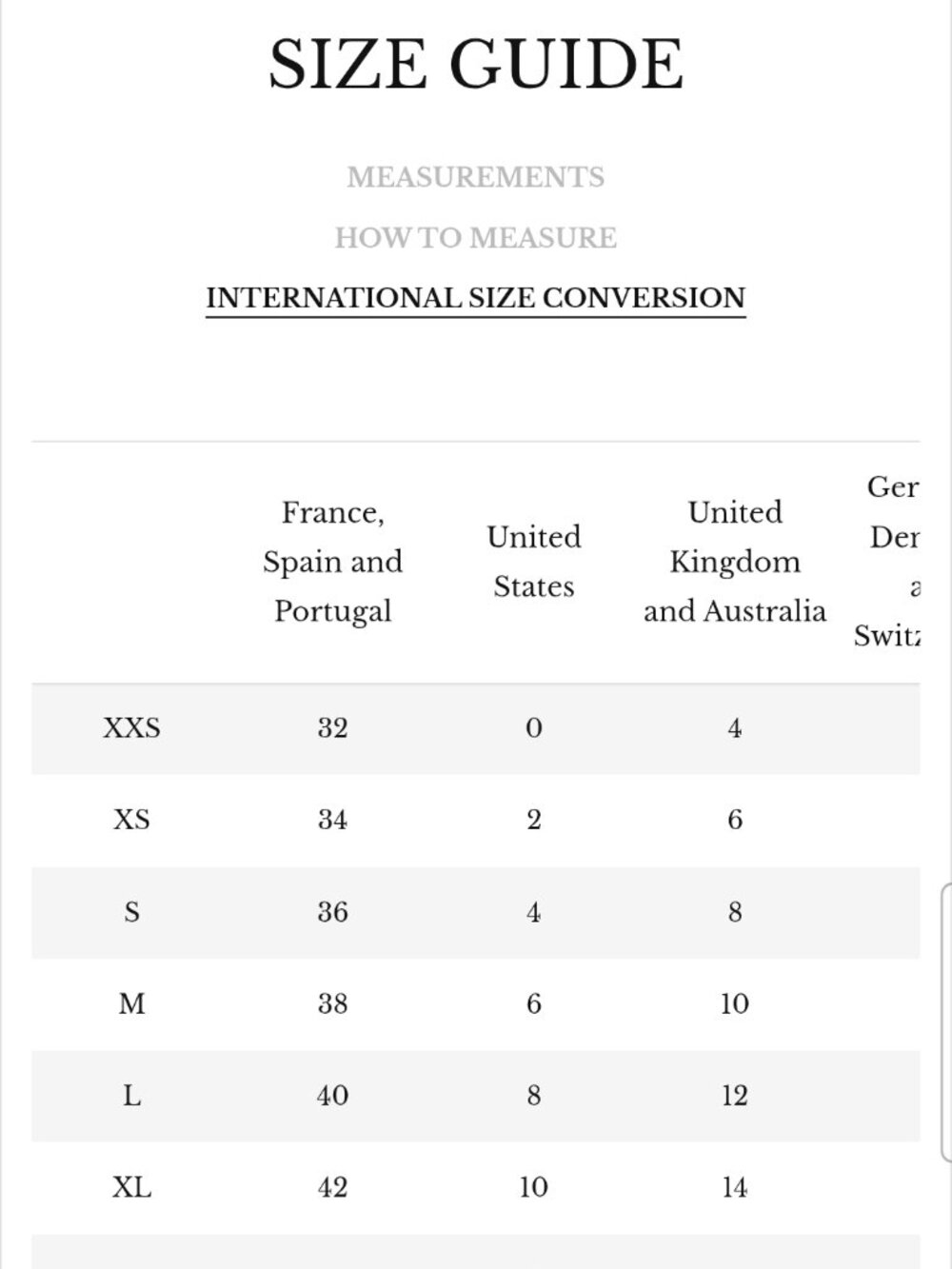The width and height of the screenshot is (952, 1269).
Task: Select the XL size row label
Action: 131,1187
